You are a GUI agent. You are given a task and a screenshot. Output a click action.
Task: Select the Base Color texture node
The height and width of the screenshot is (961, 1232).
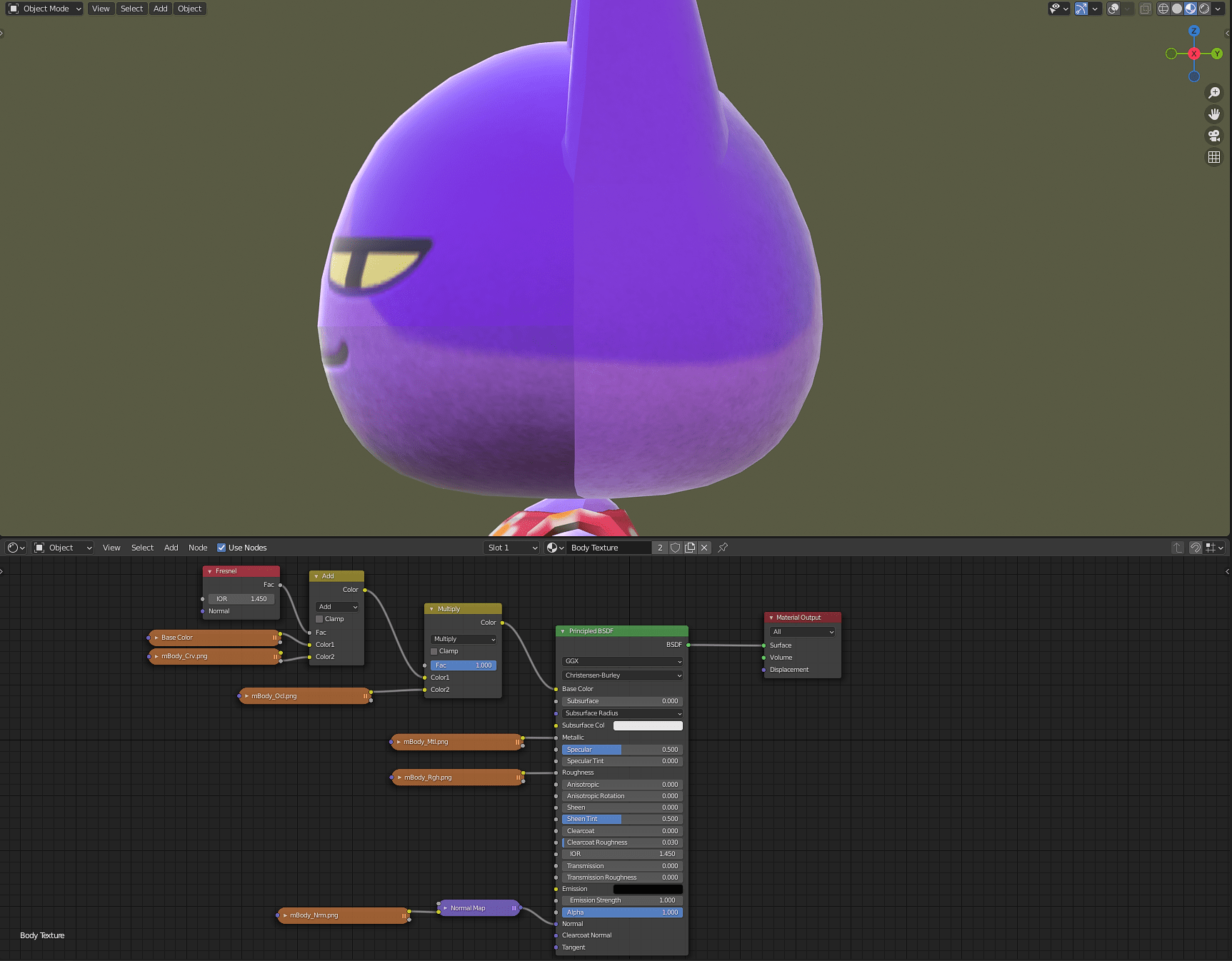click(x=214, y=638)
